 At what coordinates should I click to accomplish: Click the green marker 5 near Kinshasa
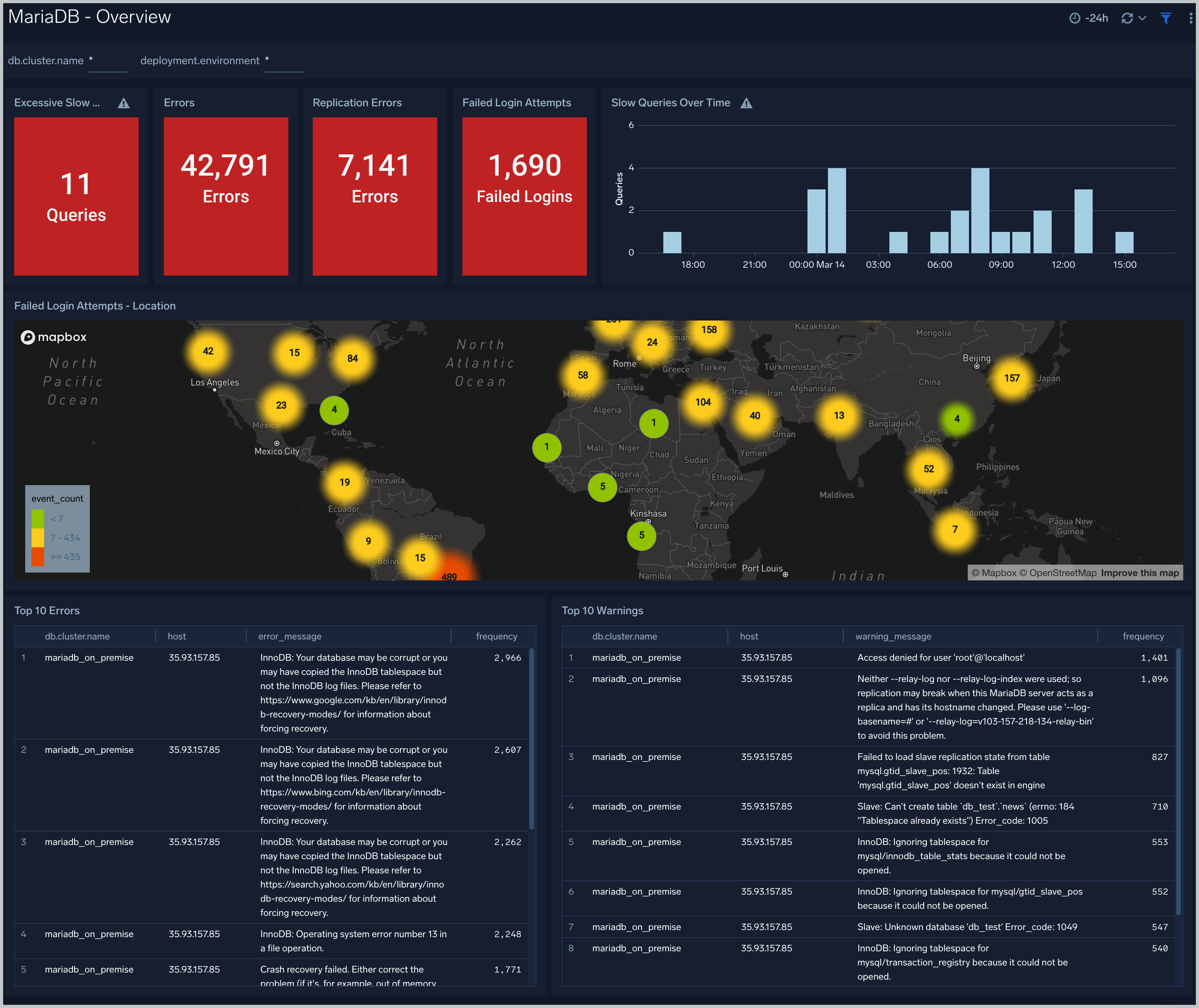642,535
